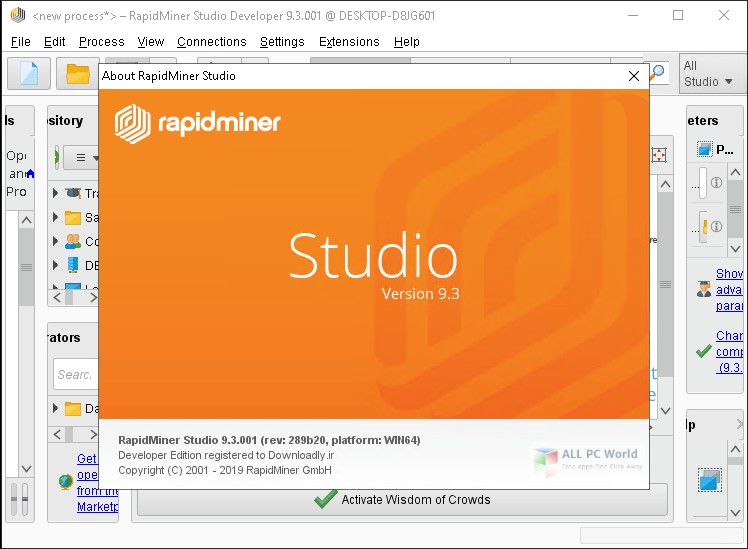Expand the Samples folder tree node

point(55,217)
